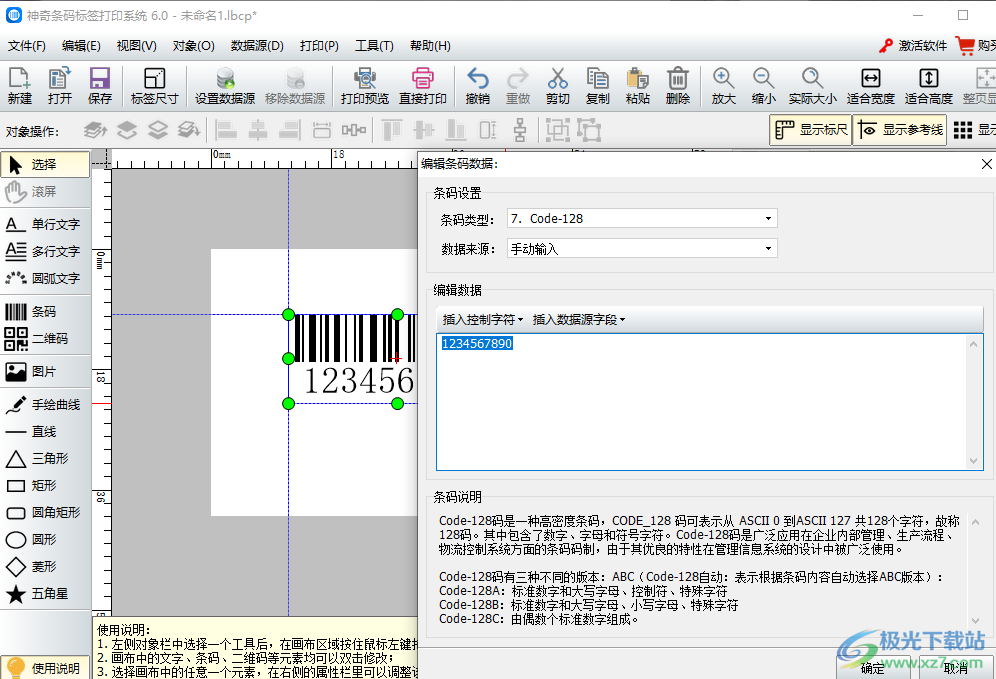Click 条码说明 scrollbar down arrow
The width and height of the screenshot is (996, 679).
click(976, 621)
